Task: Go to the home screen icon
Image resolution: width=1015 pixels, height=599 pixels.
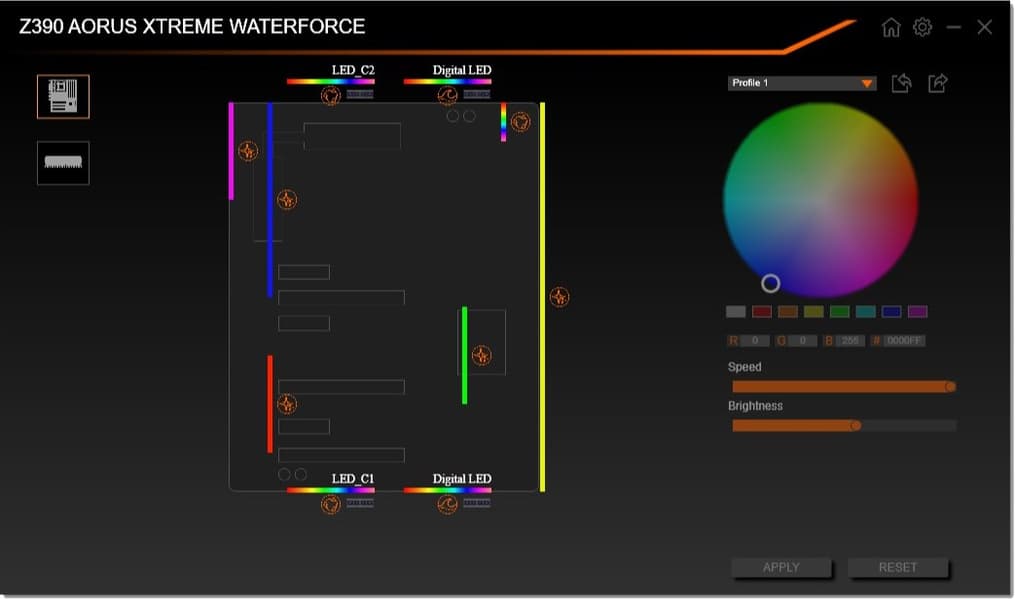Action: click(x=891, y=27)
